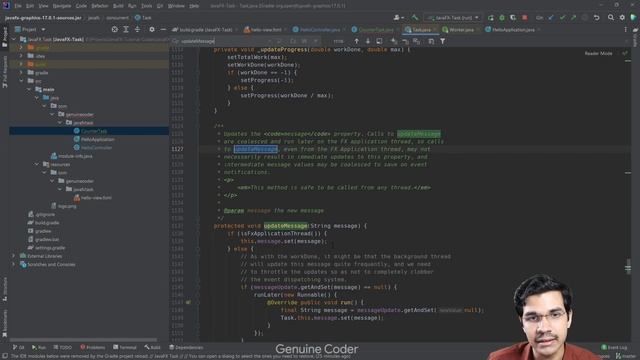The width and height of the screenshot is (640, 360).
Task: Open IDE settings gear in top toolbar
Action: [622, 18]
